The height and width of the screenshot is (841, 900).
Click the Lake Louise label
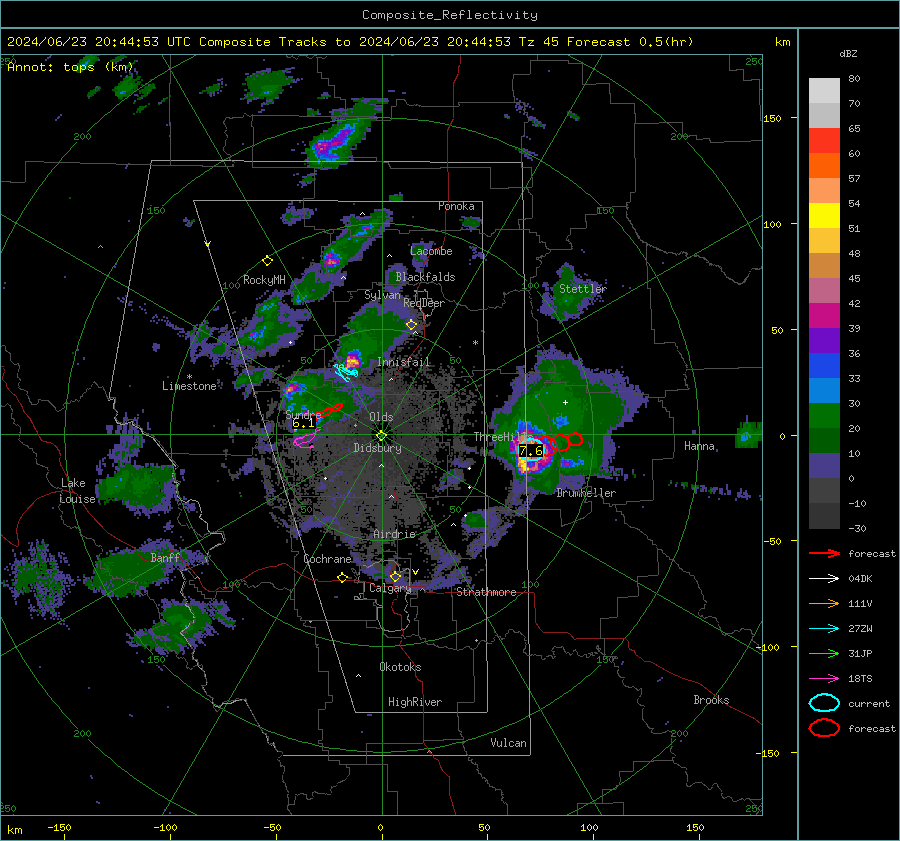(78, 491)
